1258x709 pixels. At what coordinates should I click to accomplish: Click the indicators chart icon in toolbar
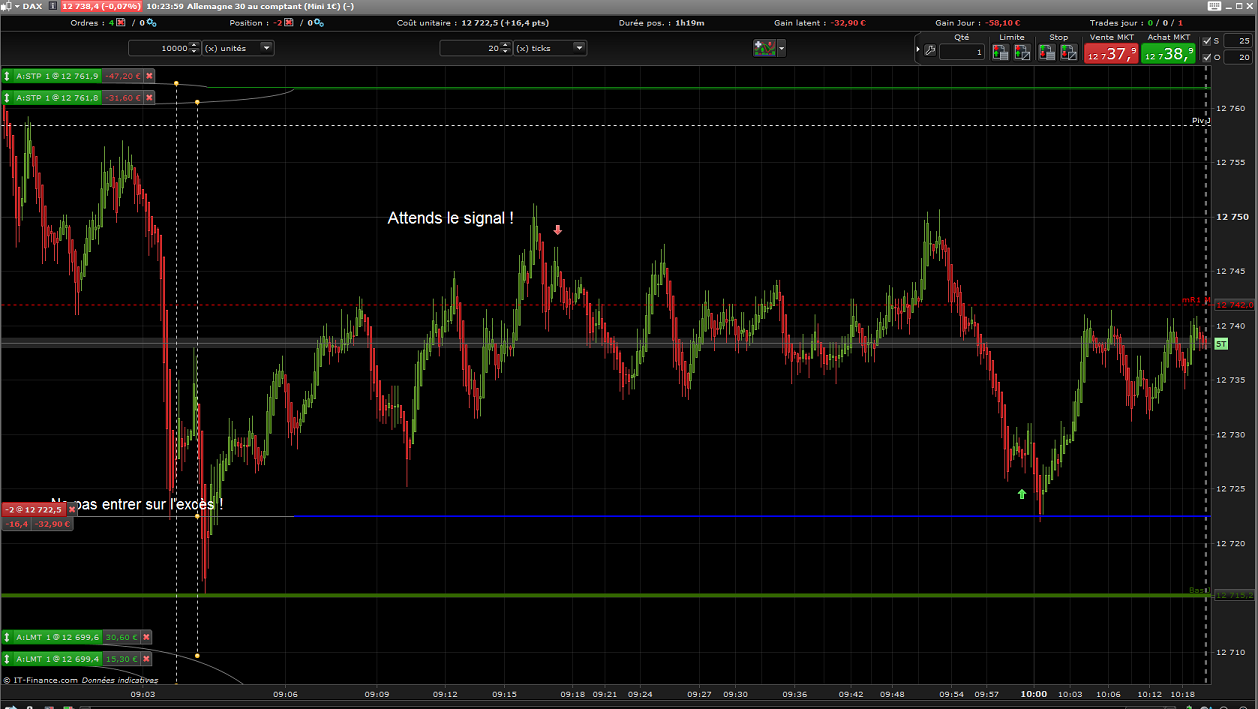(764, 48)
